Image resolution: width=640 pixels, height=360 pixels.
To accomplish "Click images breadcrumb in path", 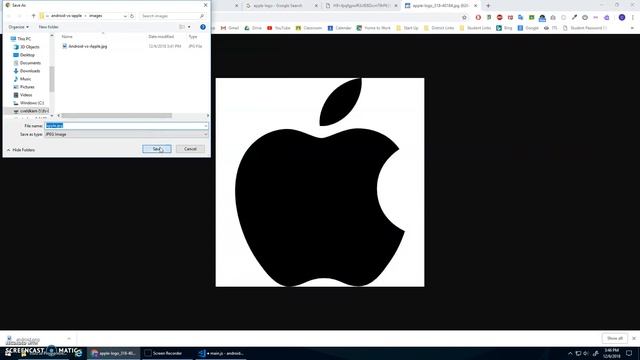I will 96,16.
